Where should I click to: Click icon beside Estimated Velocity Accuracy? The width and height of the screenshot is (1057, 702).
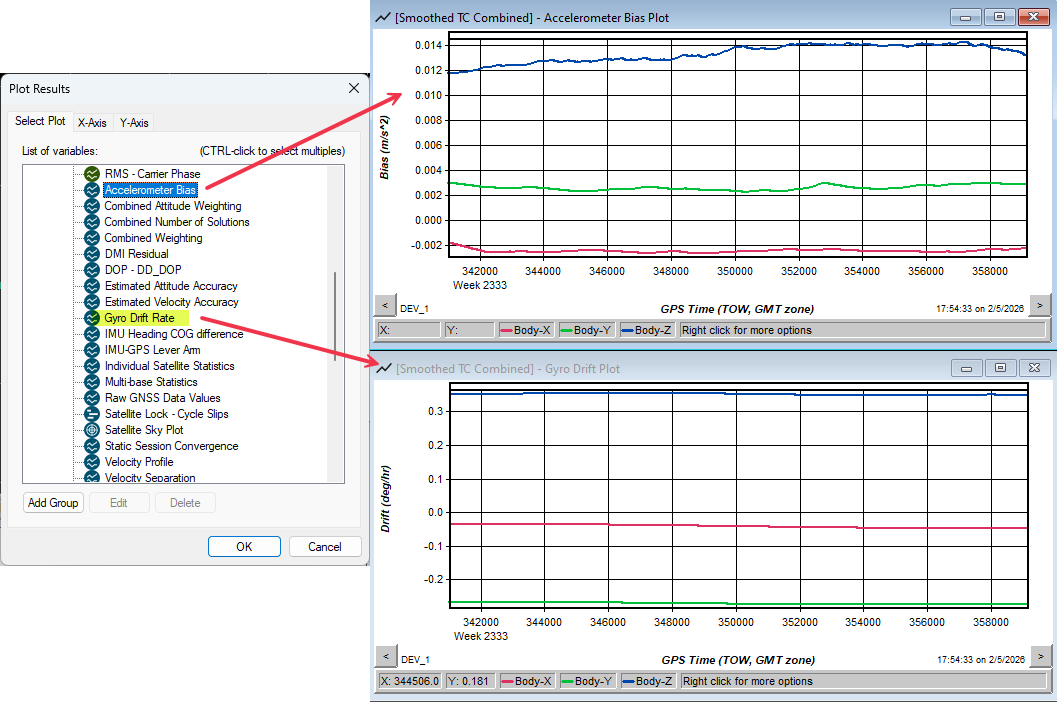point(92,302)
